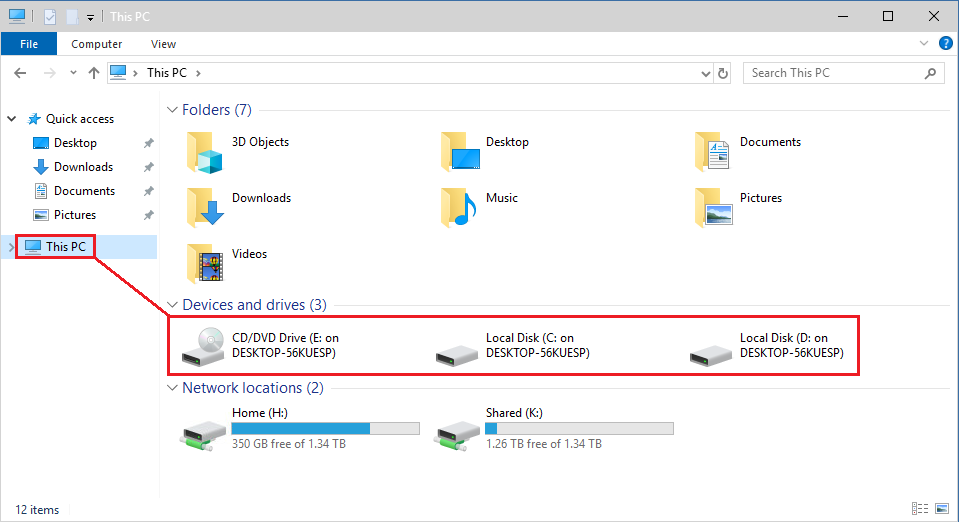Click the Refresh button in address bar

pos(724,73)
